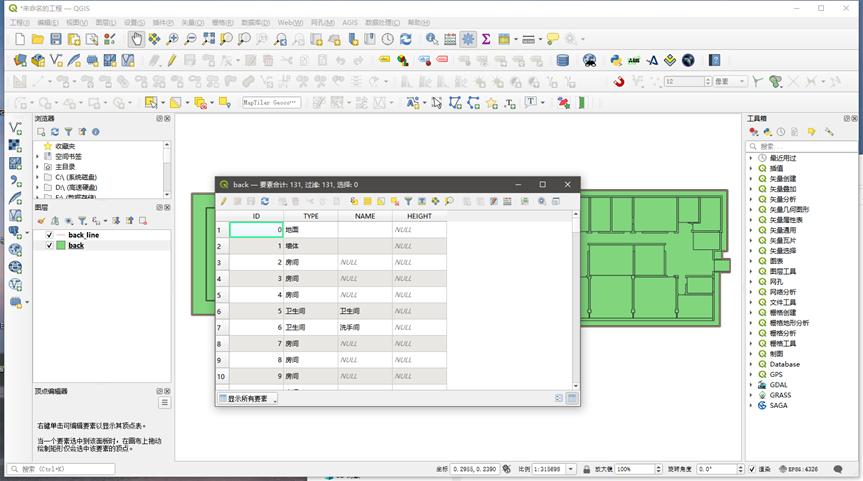This screenshot has height=481, width=863.
Task: Open the 矢量 menu in menu bar
Action: (191, 21)
